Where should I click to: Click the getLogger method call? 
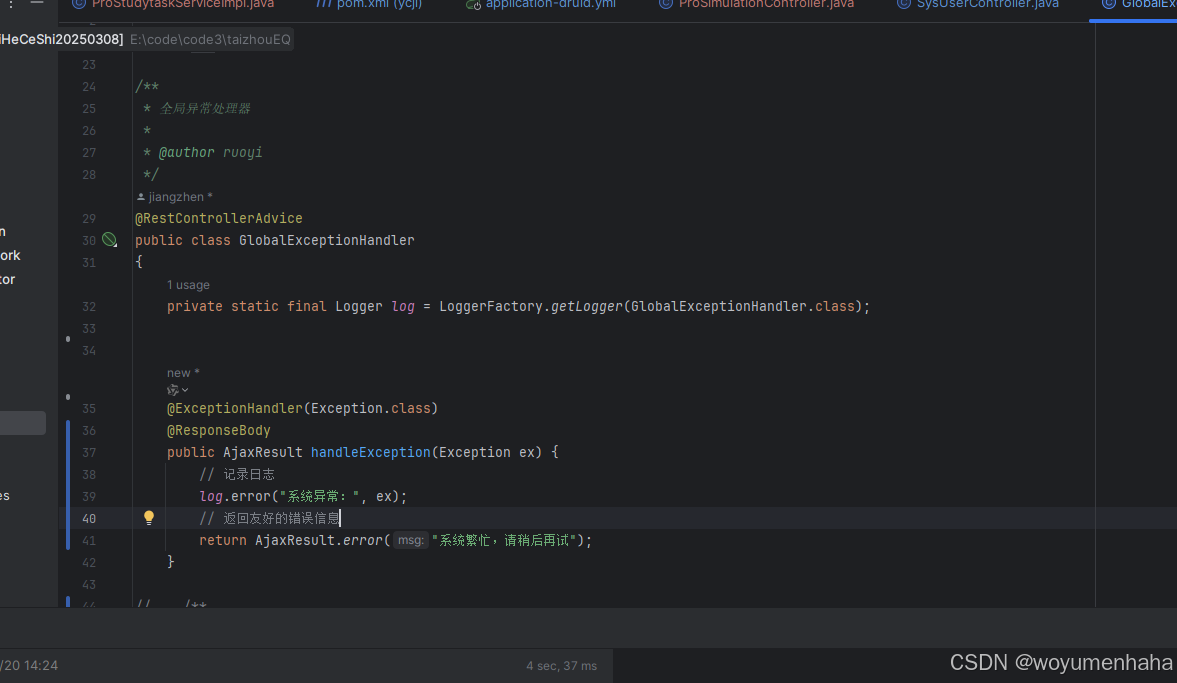[587, 306]
